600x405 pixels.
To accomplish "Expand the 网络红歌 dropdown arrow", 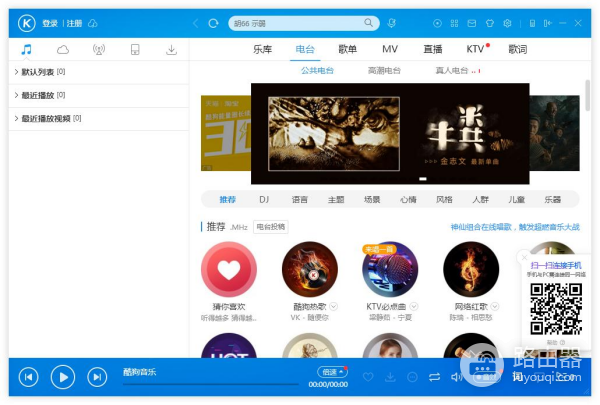I will point(495,306).
